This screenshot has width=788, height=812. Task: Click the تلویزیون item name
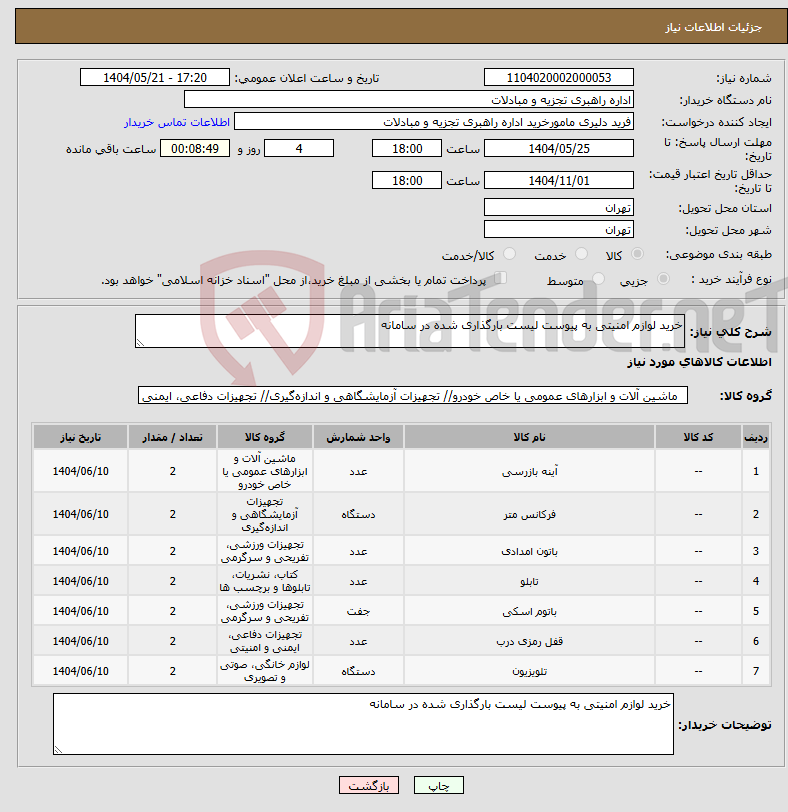pyautogui.click(x=529, y=672)
